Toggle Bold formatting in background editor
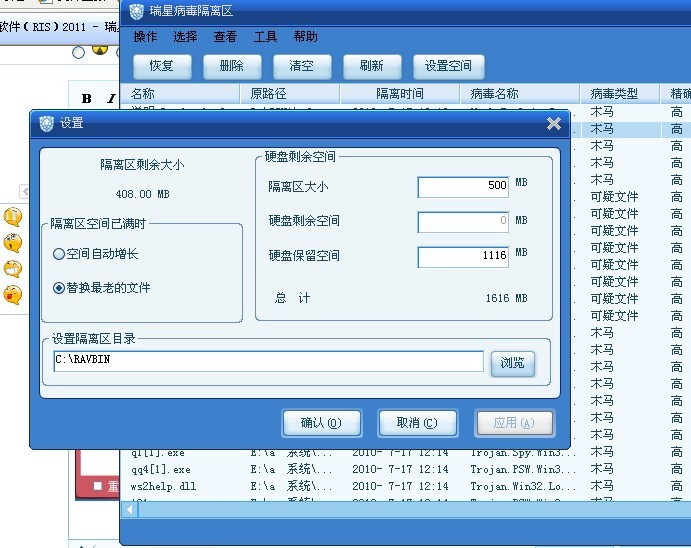 point(87,99)
